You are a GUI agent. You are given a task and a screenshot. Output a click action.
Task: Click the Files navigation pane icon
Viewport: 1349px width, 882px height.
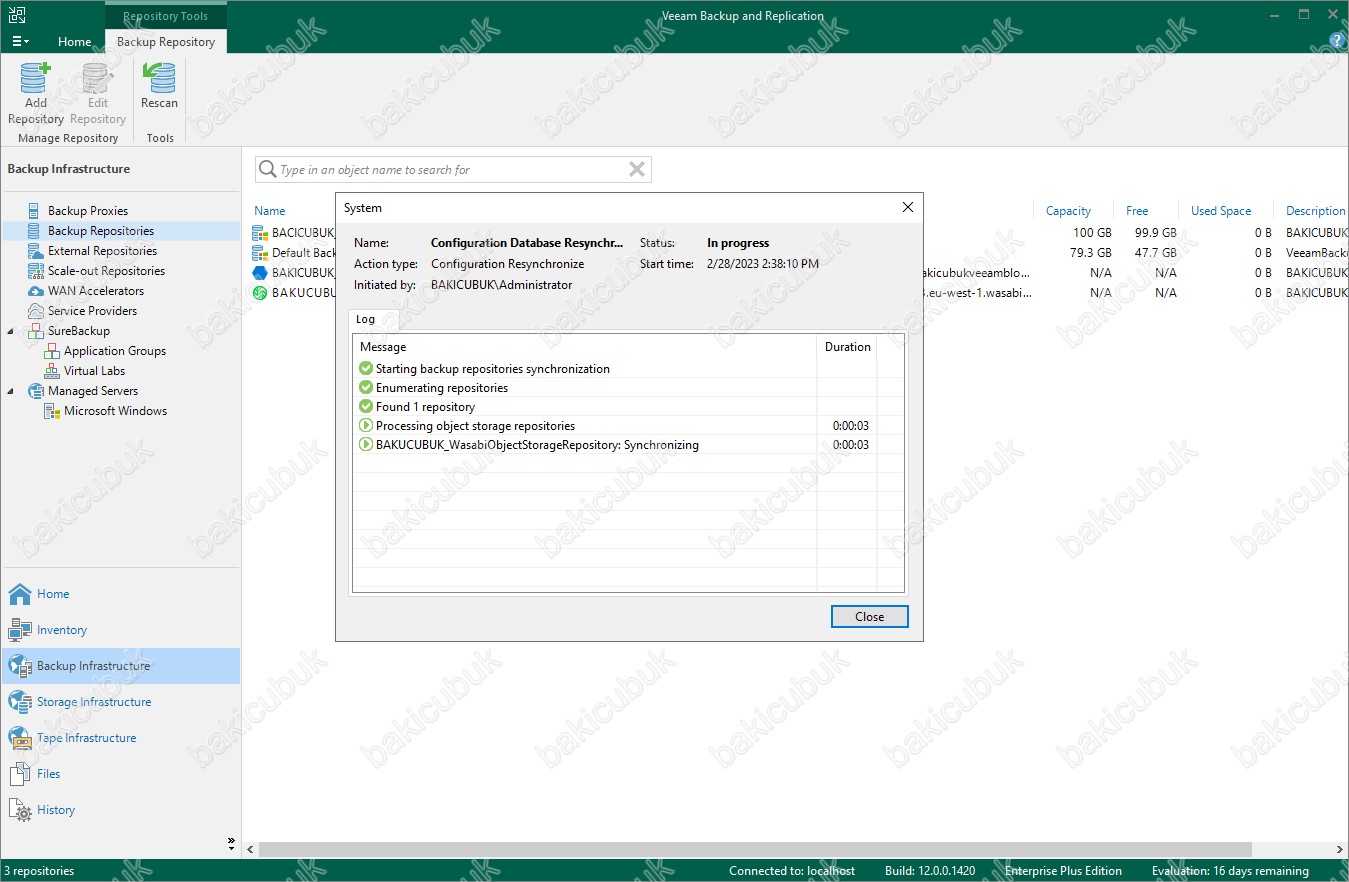coord(20,774)
